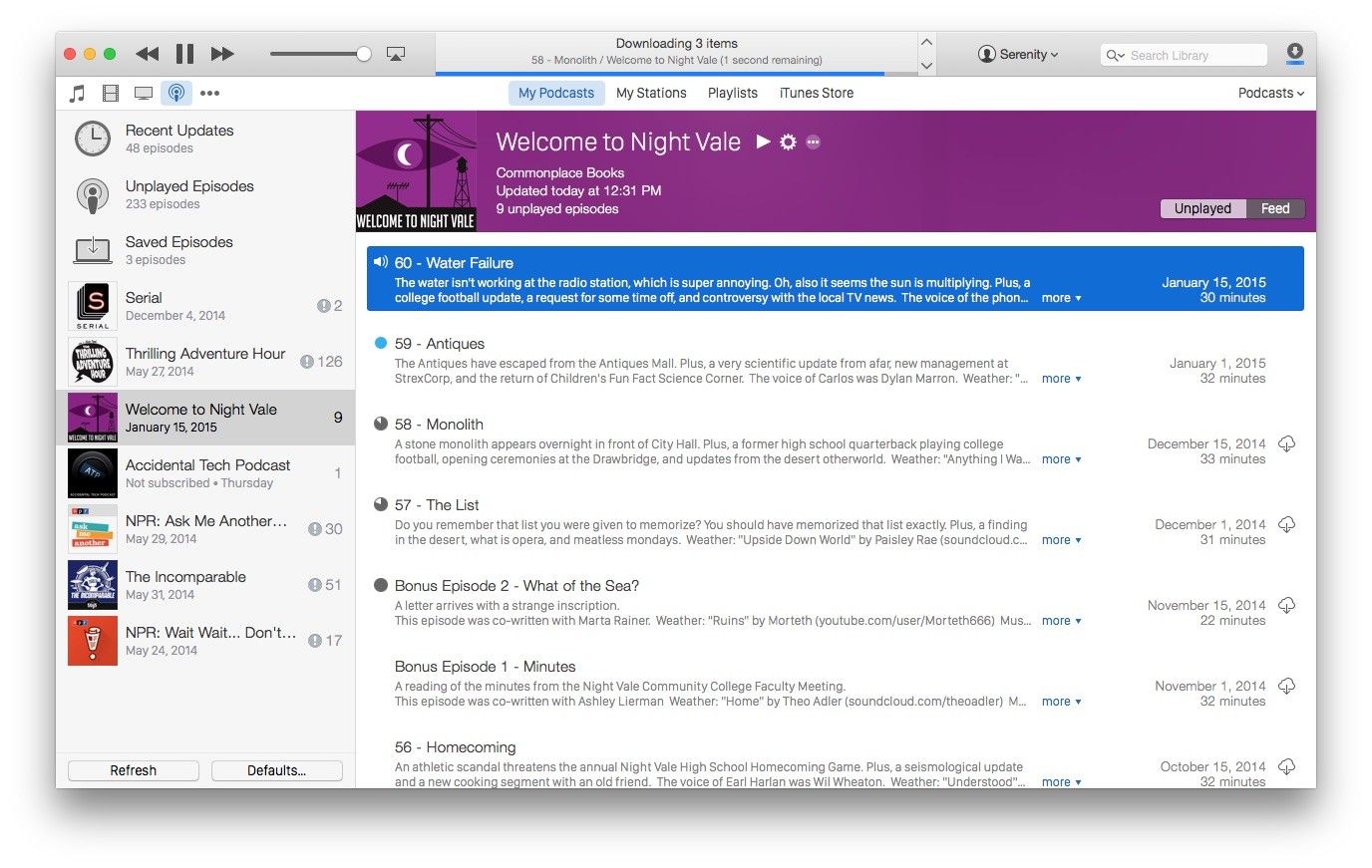The height and width of the screenshot is (868, 1372).
Task: Select the TV Shows library icon
Action: point(144,94)
